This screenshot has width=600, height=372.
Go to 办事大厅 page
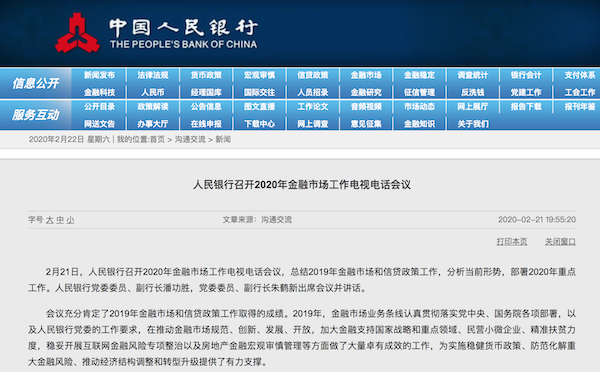click(x=153, y=124)
